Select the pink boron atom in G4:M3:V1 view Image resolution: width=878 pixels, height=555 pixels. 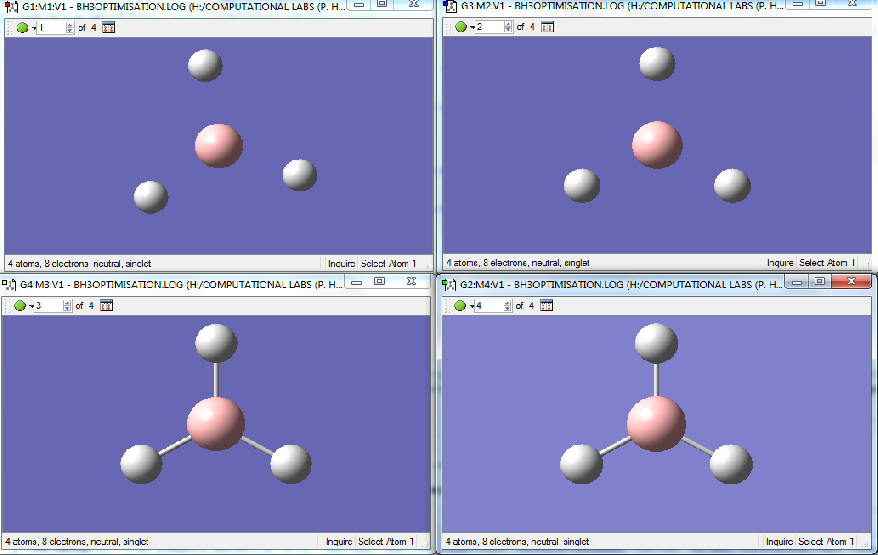(216, 423)
